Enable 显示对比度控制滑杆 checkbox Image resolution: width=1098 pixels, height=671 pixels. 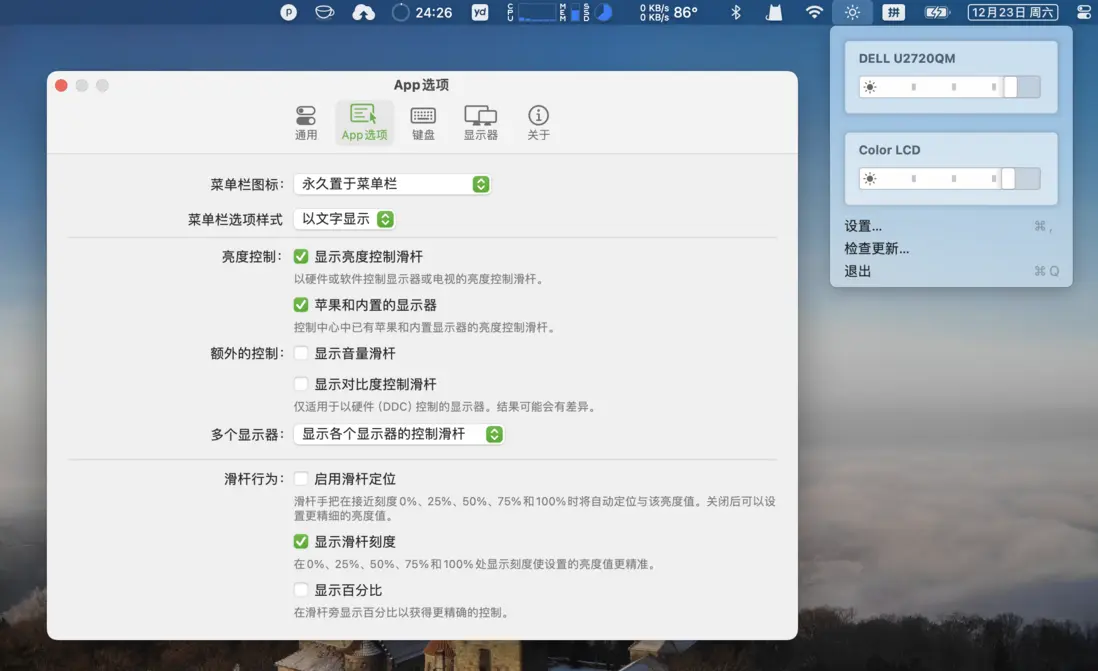(x=301, y=384)
